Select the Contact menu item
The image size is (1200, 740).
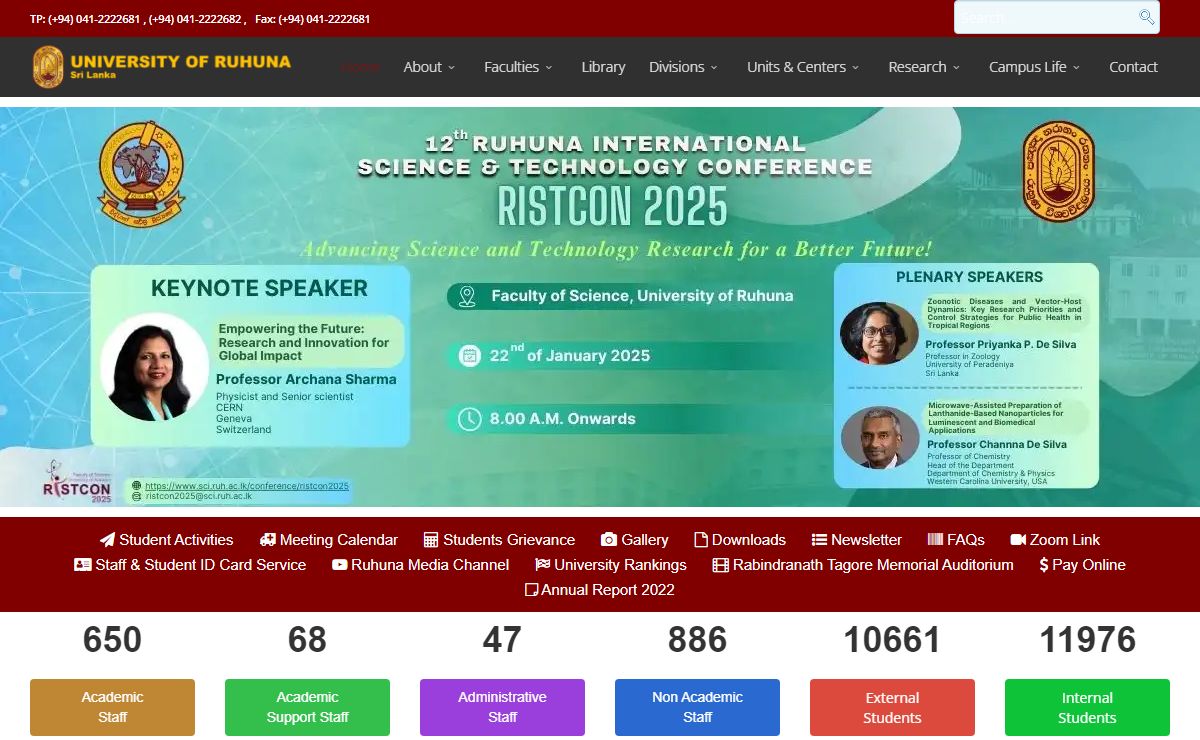click(1133, 67)
